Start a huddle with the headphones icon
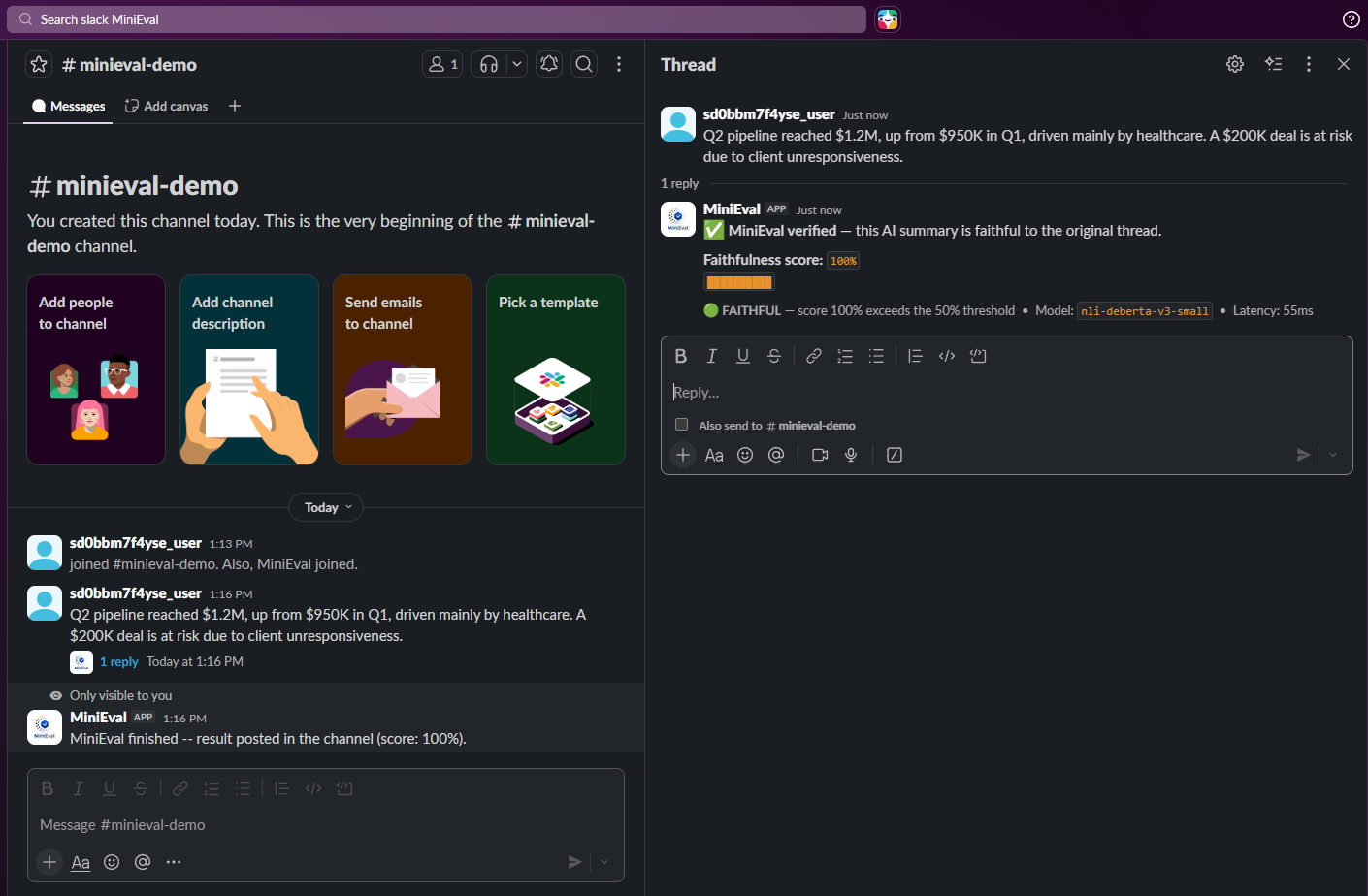This screenshot has width=1368, height=896. 489,64
